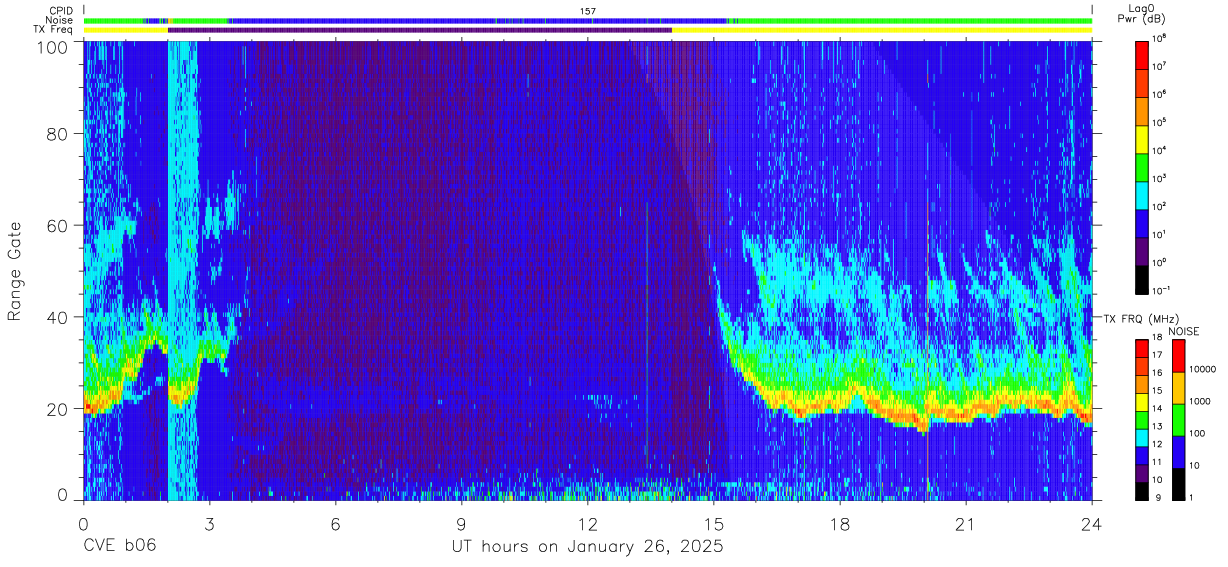Click the 21 hour tick on UT axis
Image resolution: width=1228 pixels, height=567 pixels.
click(x=966, y=523)
